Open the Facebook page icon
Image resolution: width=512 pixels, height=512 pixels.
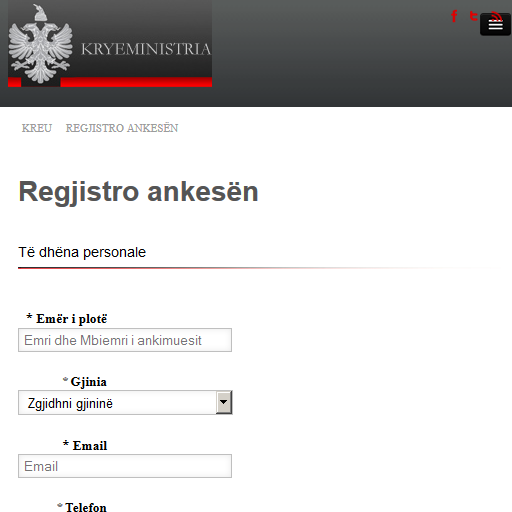pyautogui.click(x=454, y=16)
